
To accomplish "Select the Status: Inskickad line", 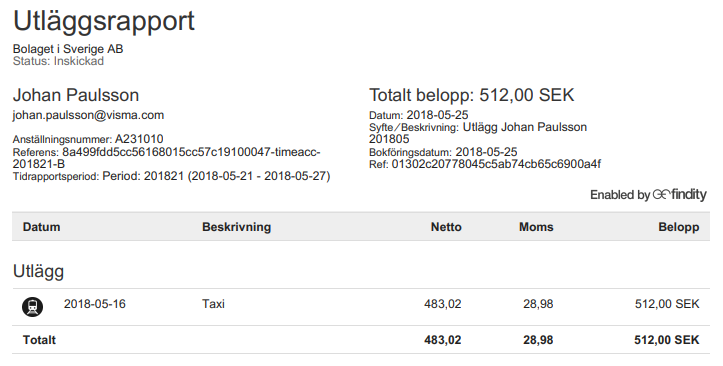I will coord(58,61).
